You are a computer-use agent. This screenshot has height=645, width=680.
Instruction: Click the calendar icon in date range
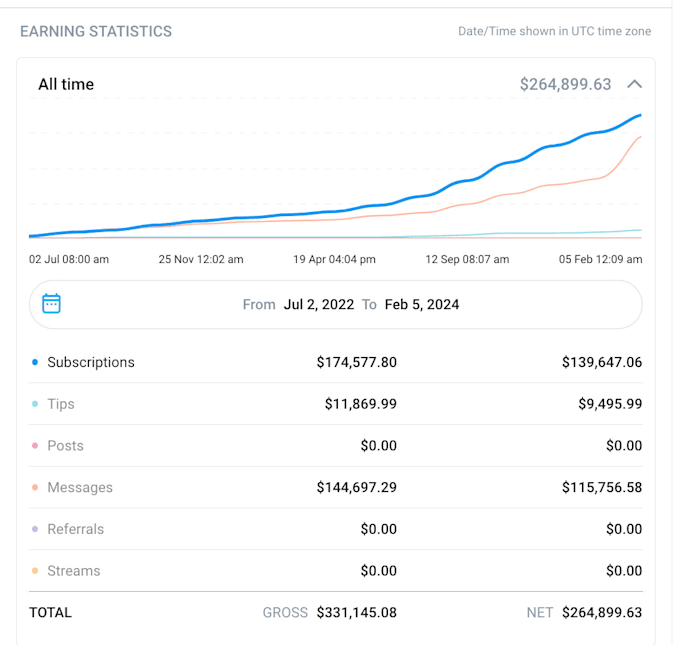52,304
